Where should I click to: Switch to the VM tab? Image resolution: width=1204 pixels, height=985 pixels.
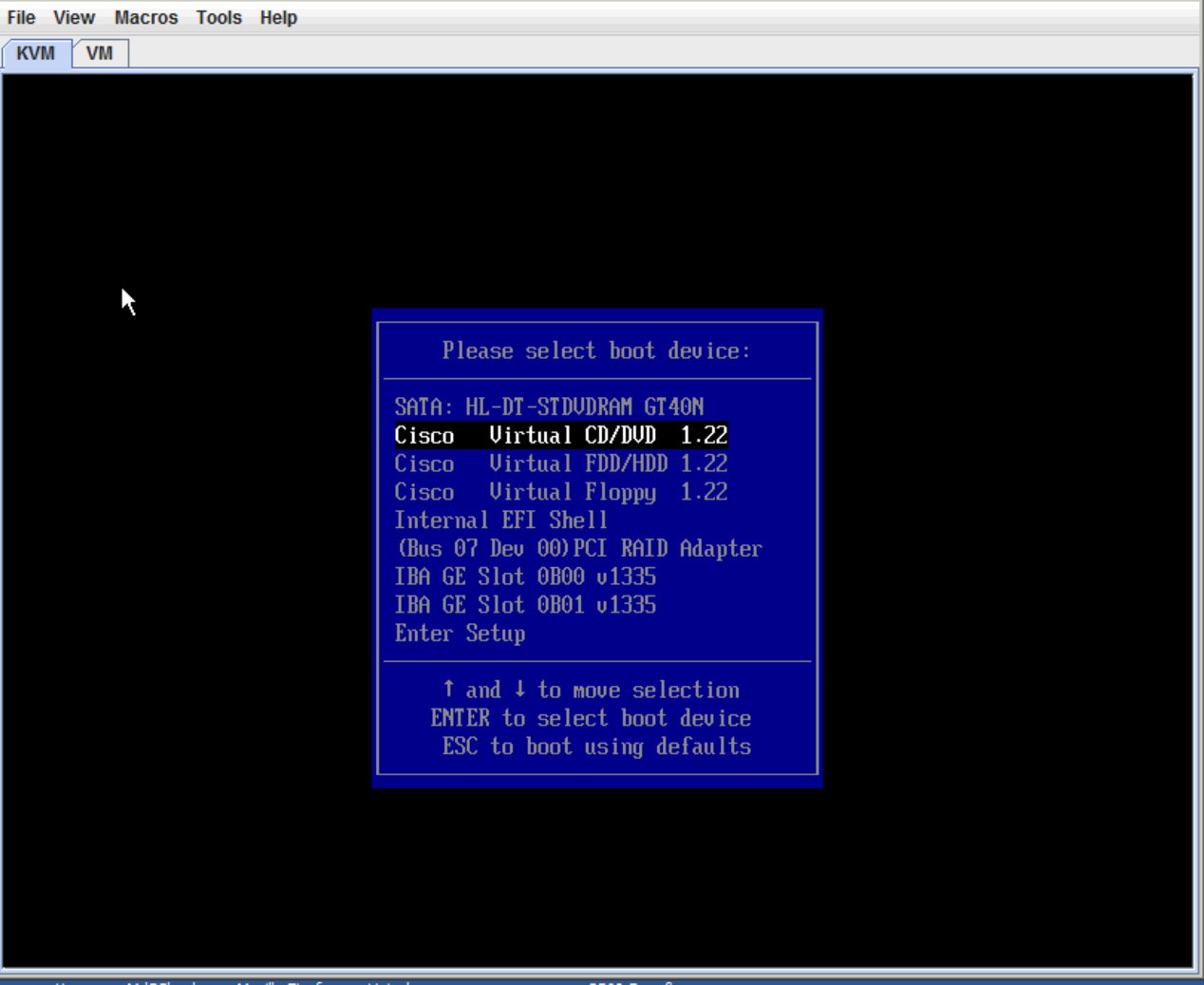click(x=100, y=53)
